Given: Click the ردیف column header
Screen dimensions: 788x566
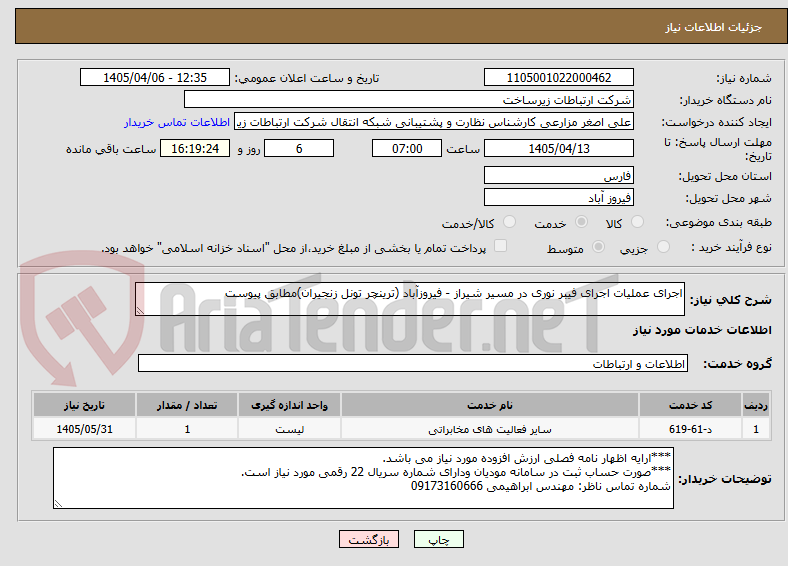Looking at the screenshot, I should pos(756,405).
